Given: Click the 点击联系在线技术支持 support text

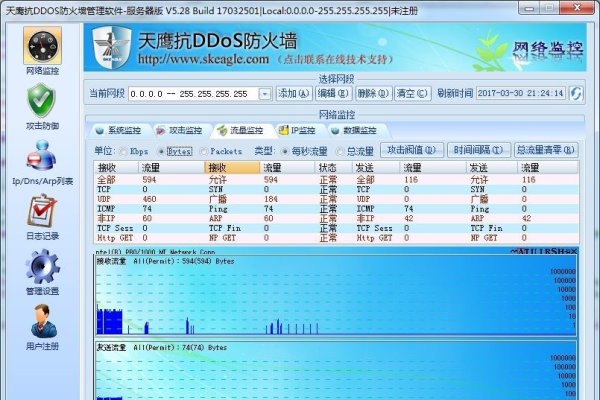Looking at the screenshot, I should (336, 60).
